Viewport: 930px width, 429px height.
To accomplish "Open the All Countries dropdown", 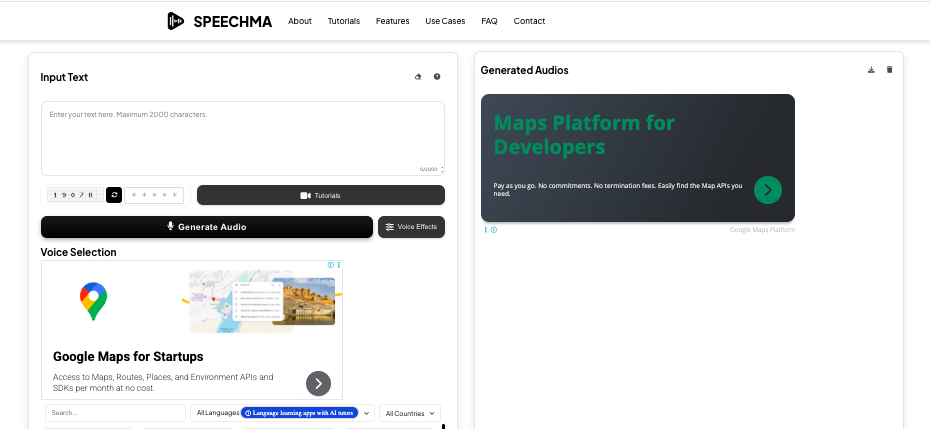I will coord(410,413).
